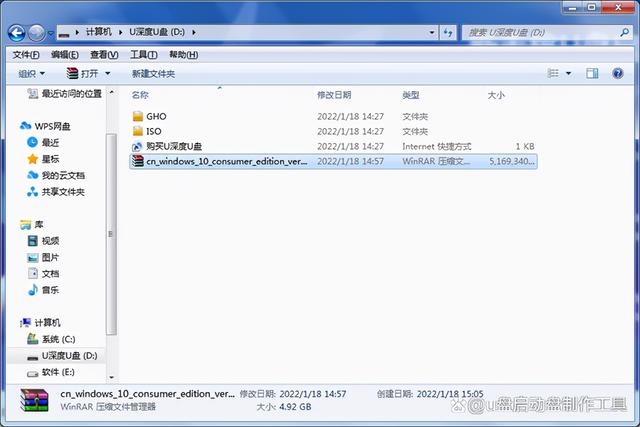Go back with the blue Back arrow
The width and height of the screenshot is (640, 427).
(x=17, y=33)
